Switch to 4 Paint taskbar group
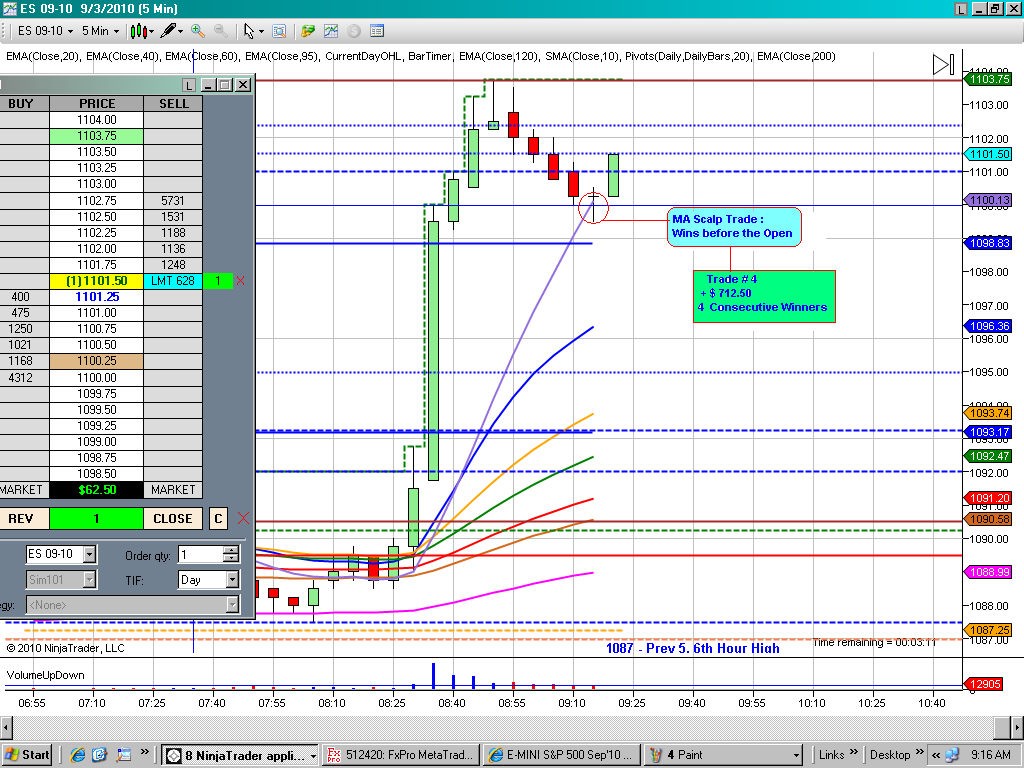The height and width of the screenshot is (768, 1024). (723, 755)
